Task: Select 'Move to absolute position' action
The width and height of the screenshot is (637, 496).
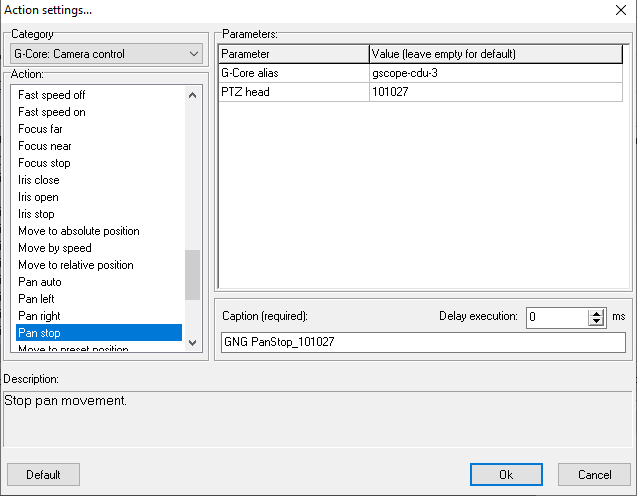Action: [78, 231]
